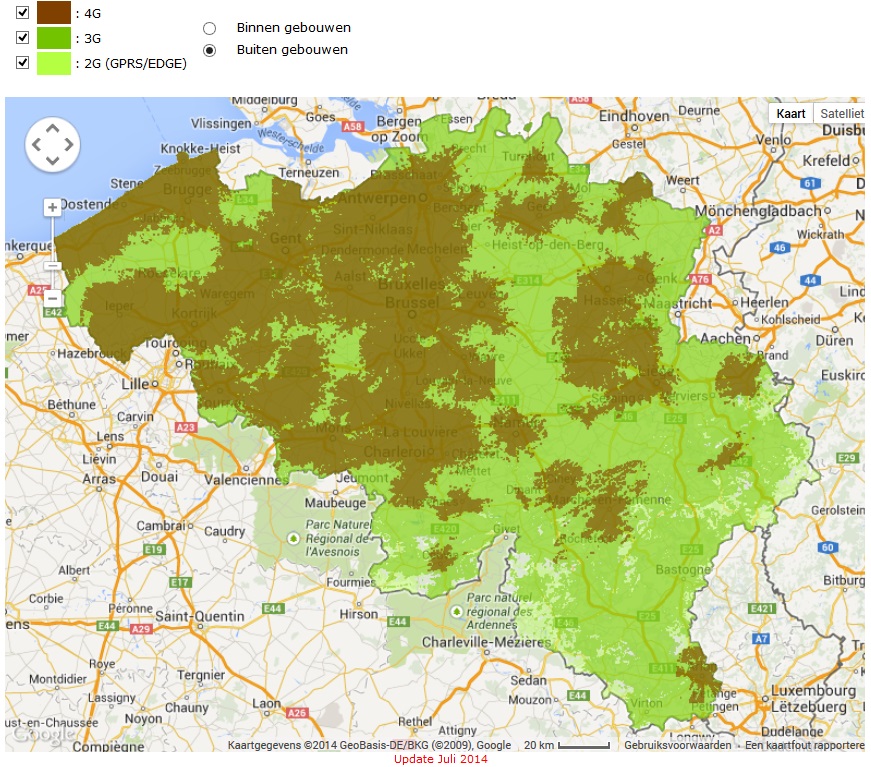Select the Binnen gebouwen radio option
The width and height of the screenshot is (871, 767).
(x=210, y=28)
